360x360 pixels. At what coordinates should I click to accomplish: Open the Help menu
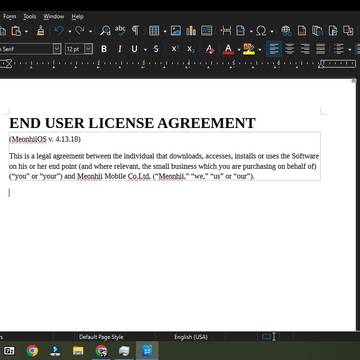(78, 16)
